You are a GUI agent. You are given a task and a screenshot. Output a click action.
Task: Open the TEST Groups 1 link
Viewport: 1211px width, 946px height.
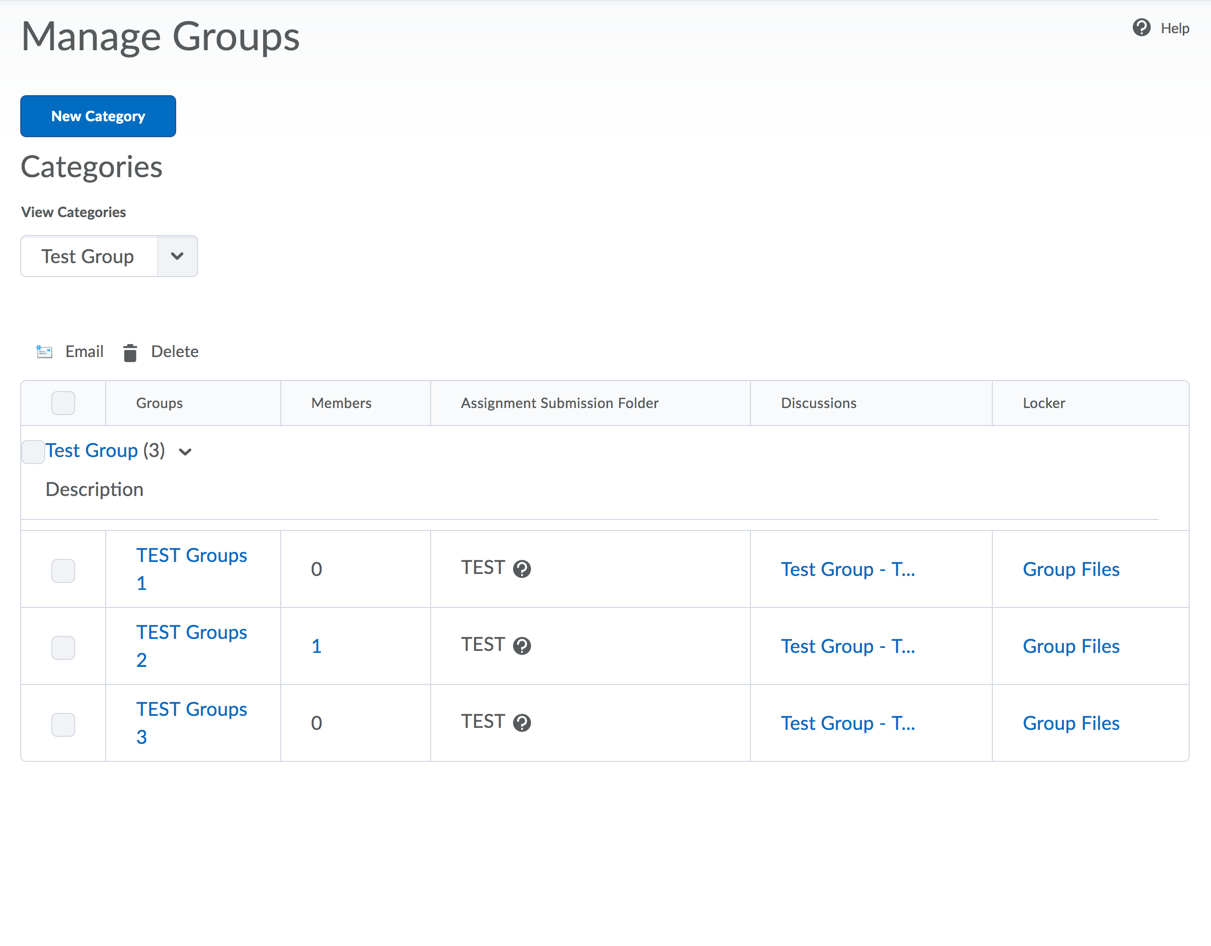(x=191, y=569)
